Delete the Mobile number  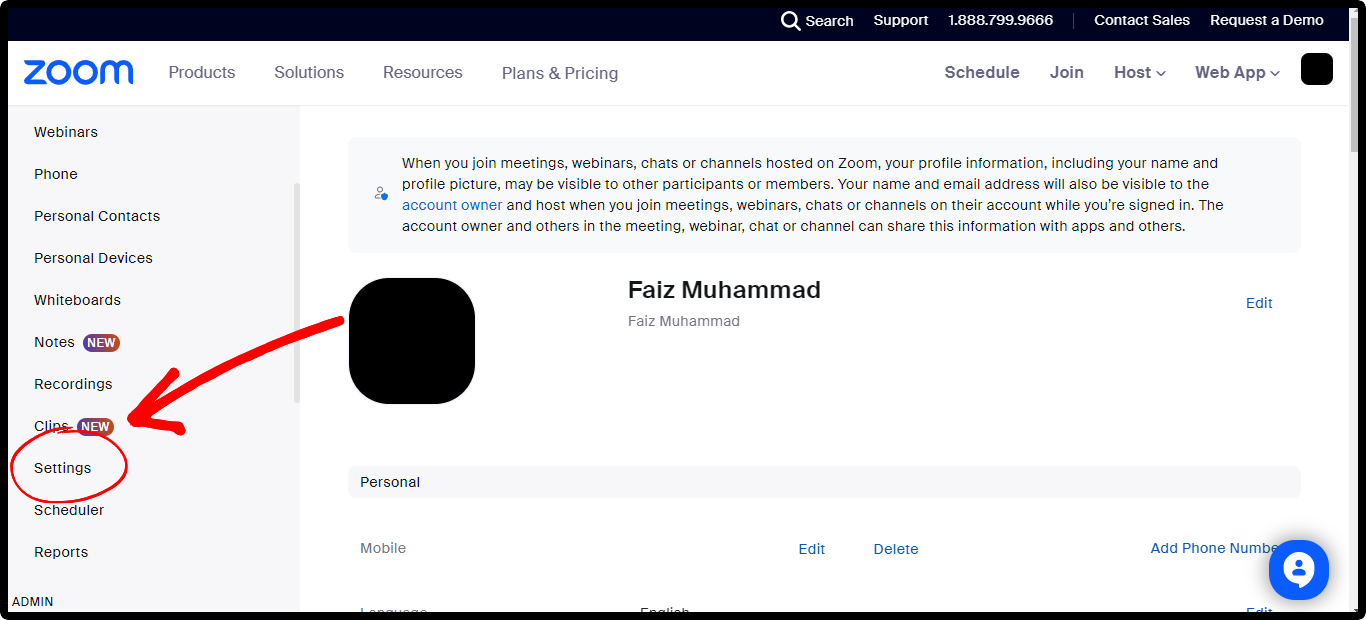[895, 549]
